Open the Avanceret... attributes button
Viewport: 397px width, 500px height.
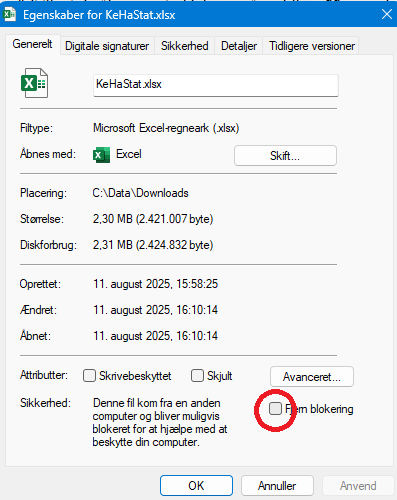(312, 377)
